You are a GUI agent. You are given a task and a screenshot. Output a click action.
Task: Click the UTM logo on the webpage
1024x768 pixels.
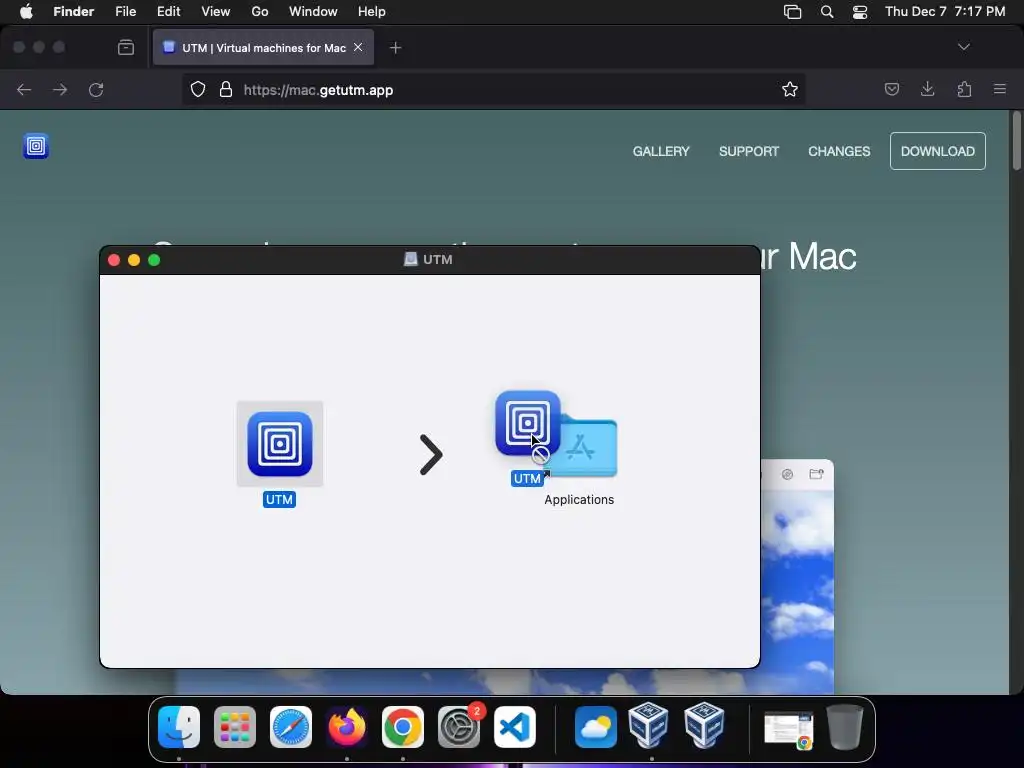(36, 146)
